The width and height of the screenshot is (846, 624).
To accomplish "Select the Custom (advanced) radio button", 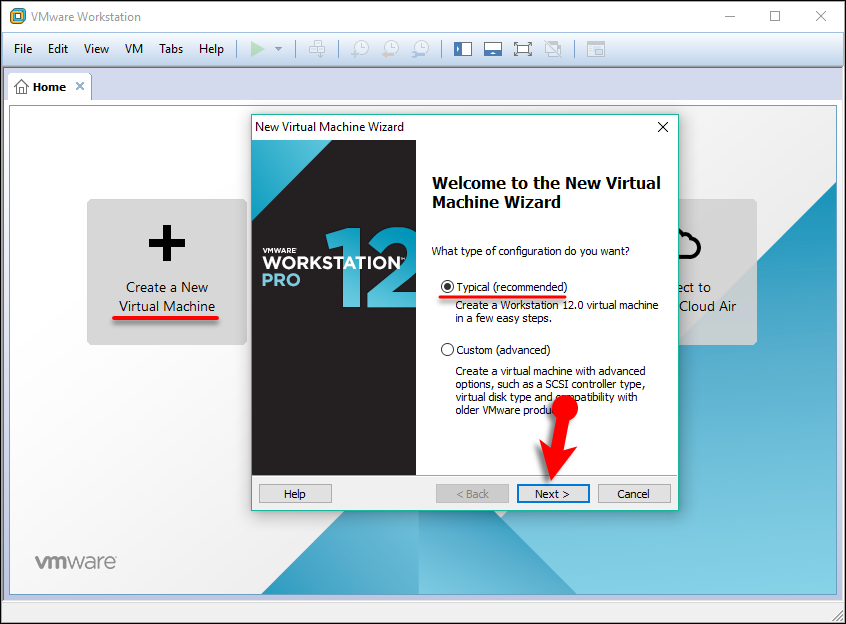I will click(x=447, y=350).
